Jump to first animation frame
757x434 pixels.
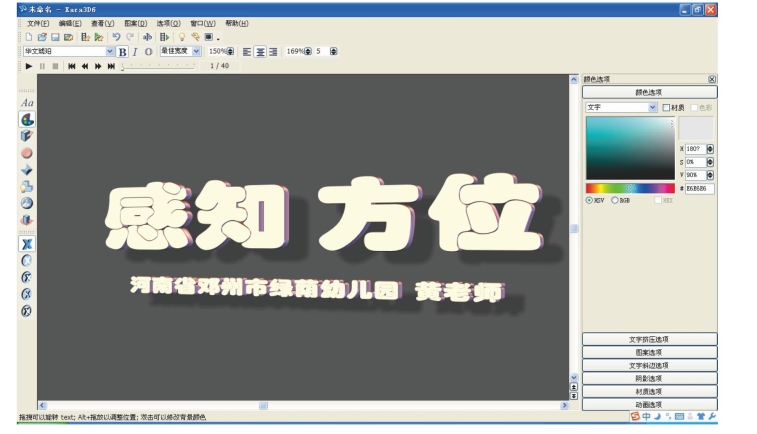71,66
